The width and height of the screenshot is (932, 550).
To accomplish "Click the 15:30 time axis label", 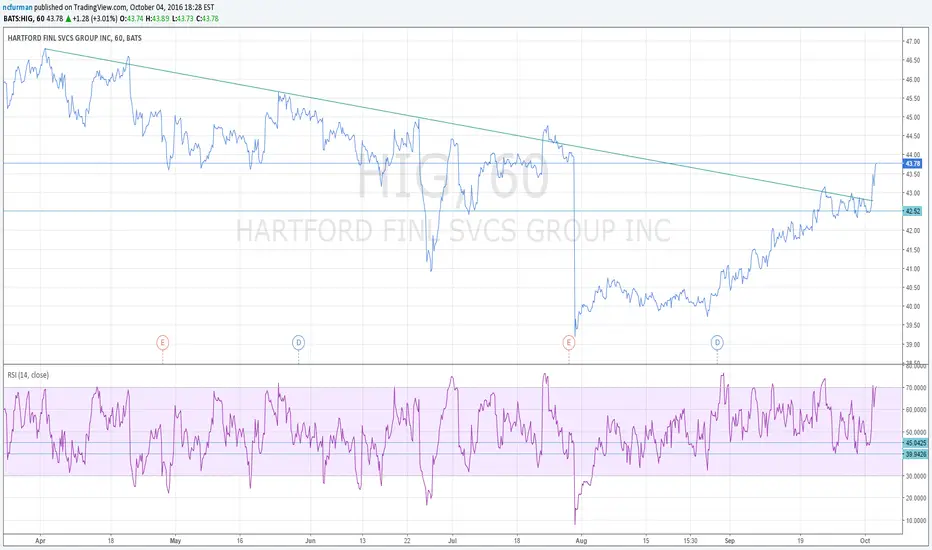I will point(690,540).
